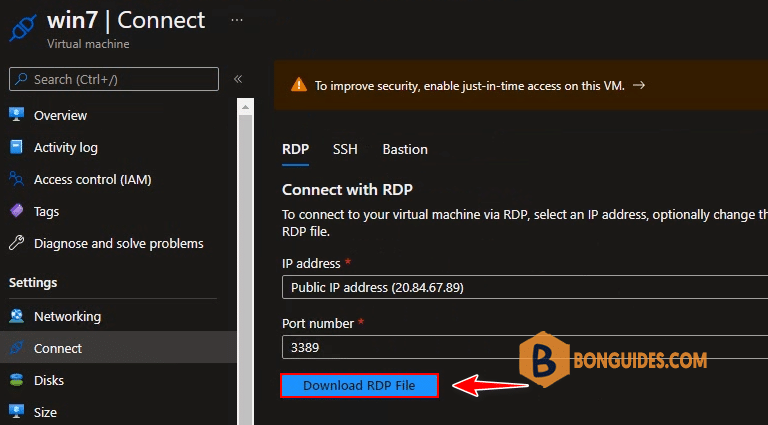Click the just-in-time access banner arrow

pyautogui.click(x=639, y=86)
